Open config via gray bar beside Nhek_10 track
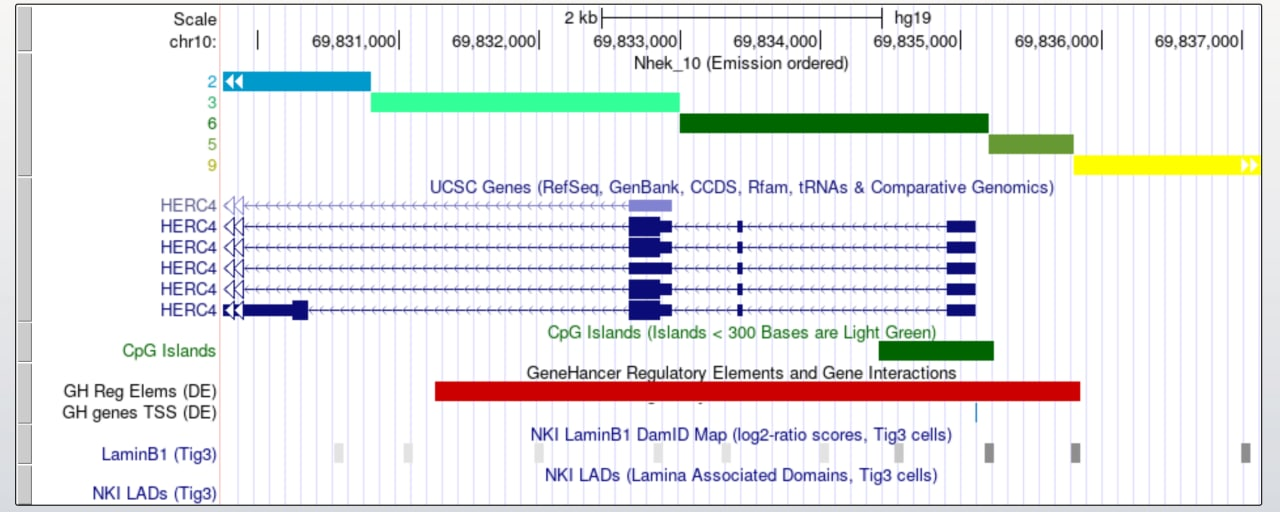 coord(25,114)
